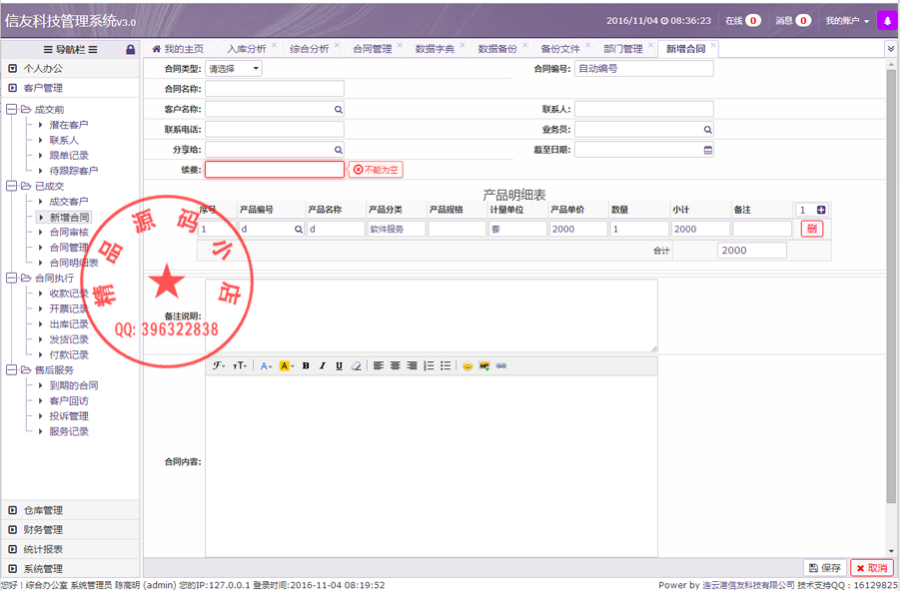Expand 系统管理 sidebar section
Image resolution: width=900 pixels, height=591 pixels.
click(x=70, y=569)
